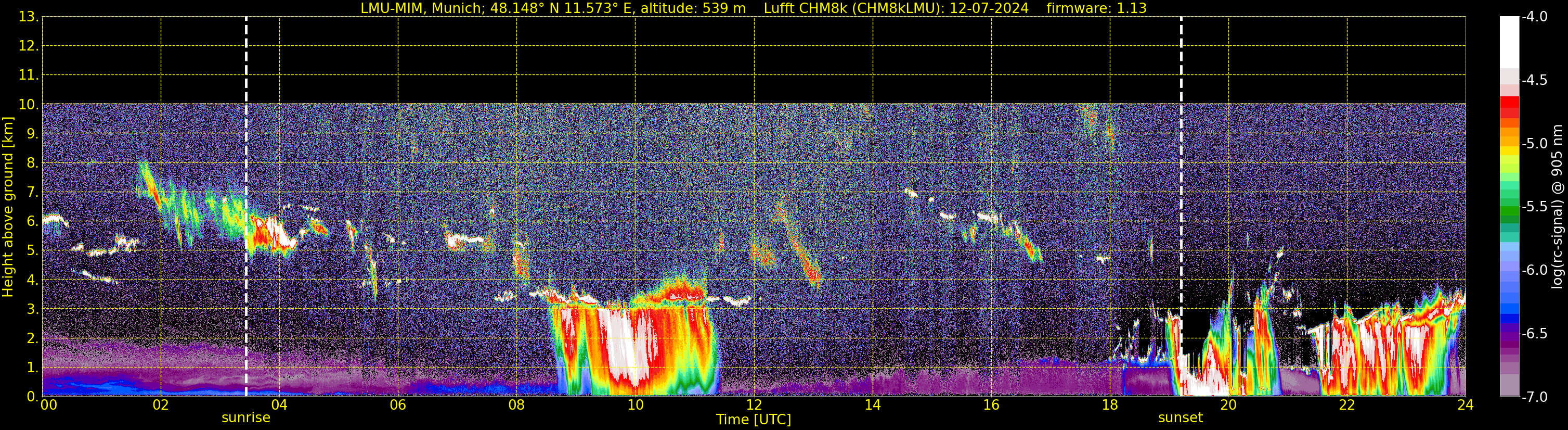Click the colorbar label '-7.0'
Viewport: 1568px width, 430px height.
[x=1534, y=397]
